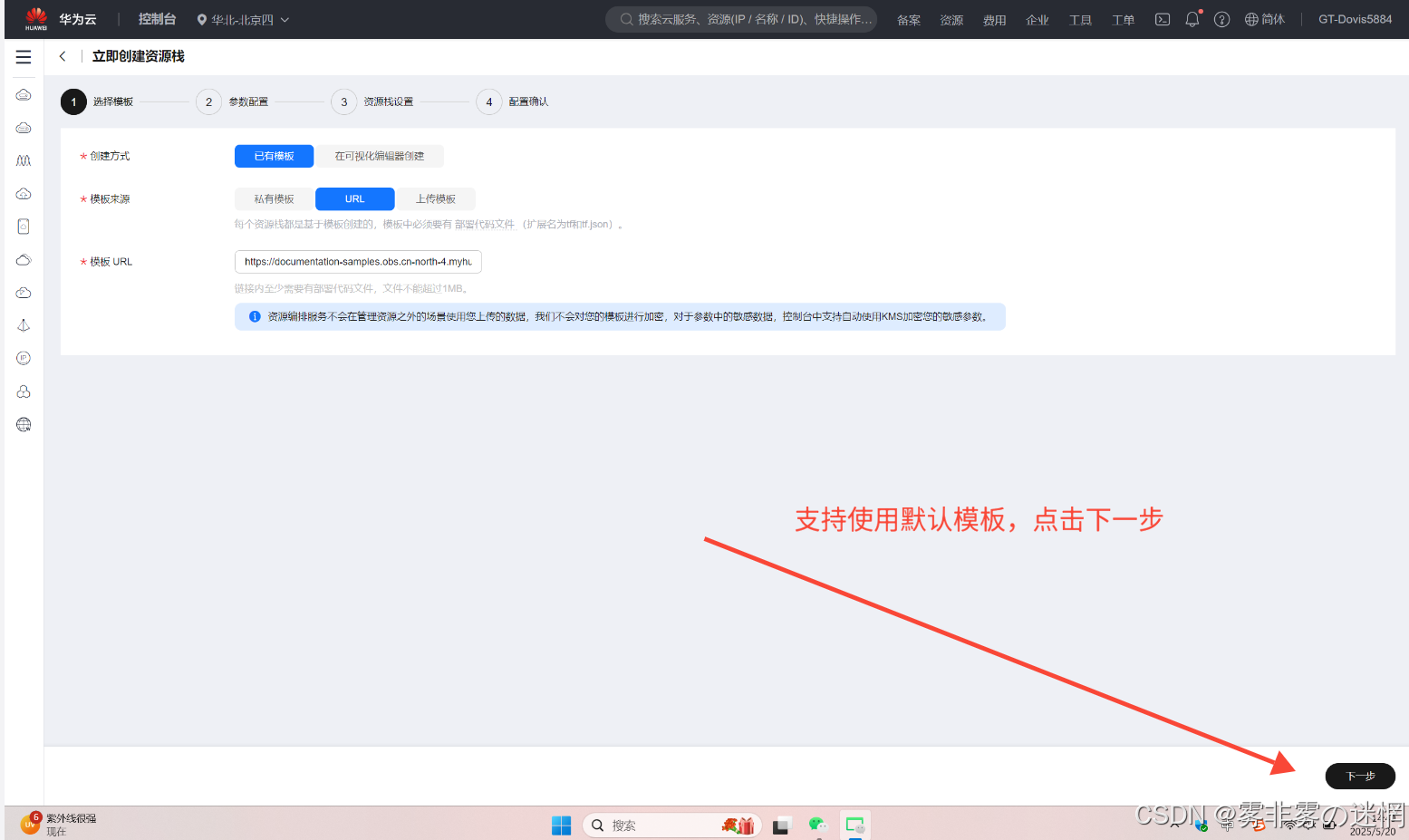Click the 模板 URL input field
This screenshot has height=840, width=1409.
358,262
